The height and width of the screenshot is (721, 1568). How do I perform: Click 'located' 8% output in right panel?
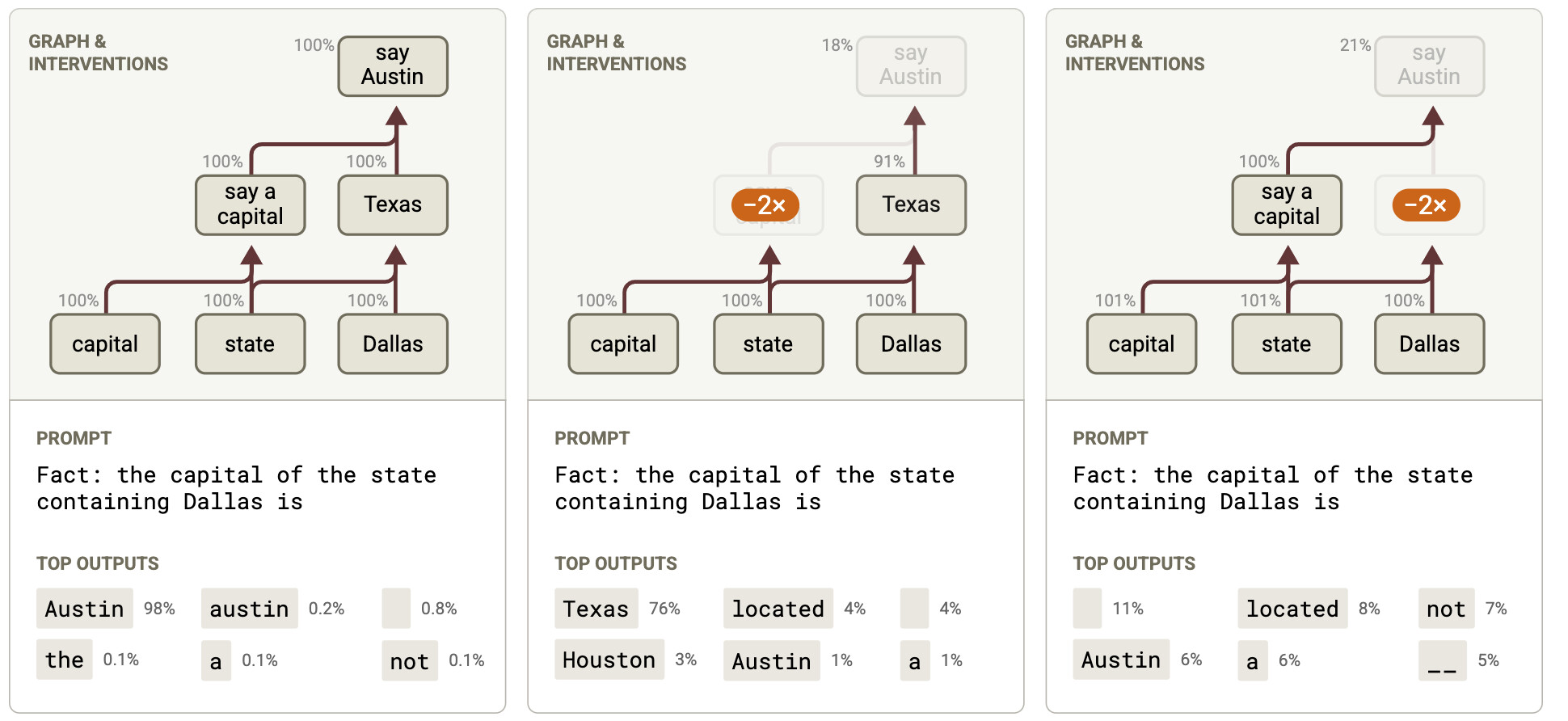[1292, 609]
